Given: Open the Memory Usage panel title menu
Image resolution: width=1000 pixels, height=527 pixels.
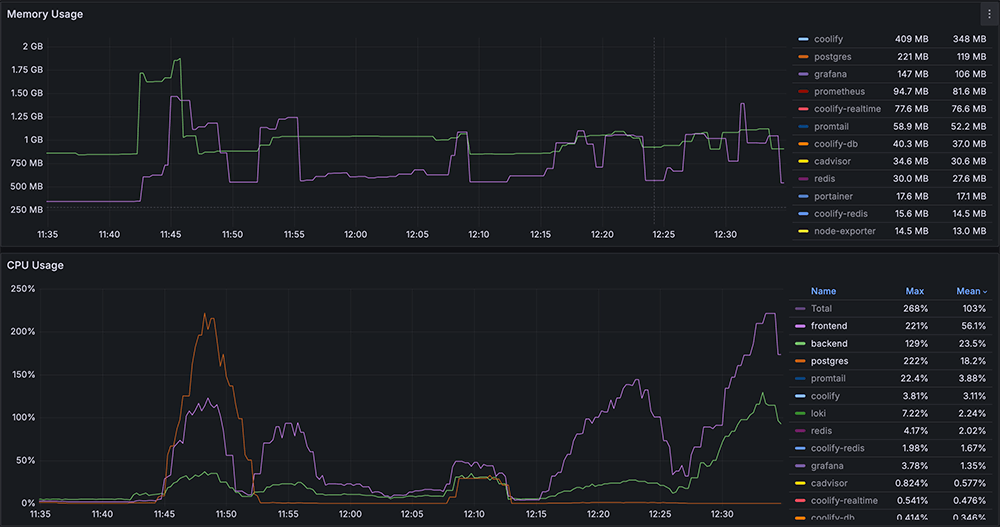Looking at the screenshot, I should (x=45, y=15).
